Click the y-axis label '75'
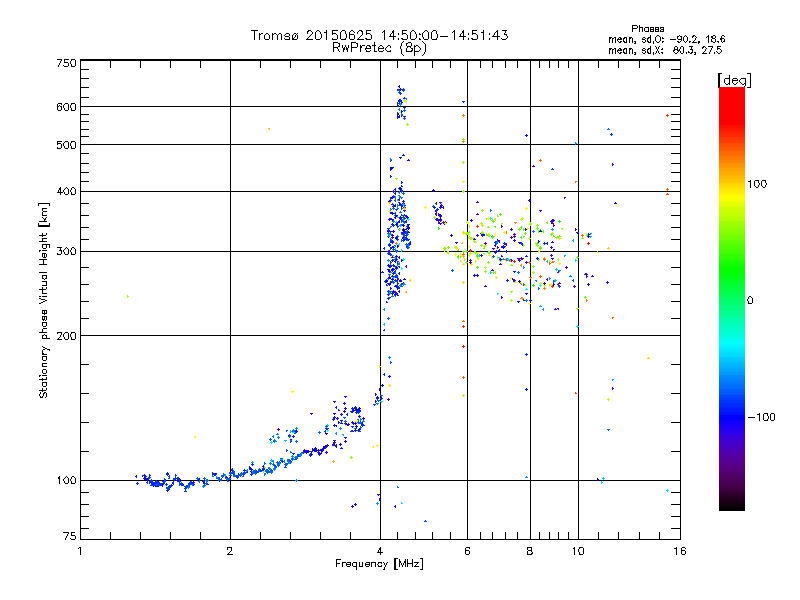This screenshot has height=600, width=800. coord(70,536)
